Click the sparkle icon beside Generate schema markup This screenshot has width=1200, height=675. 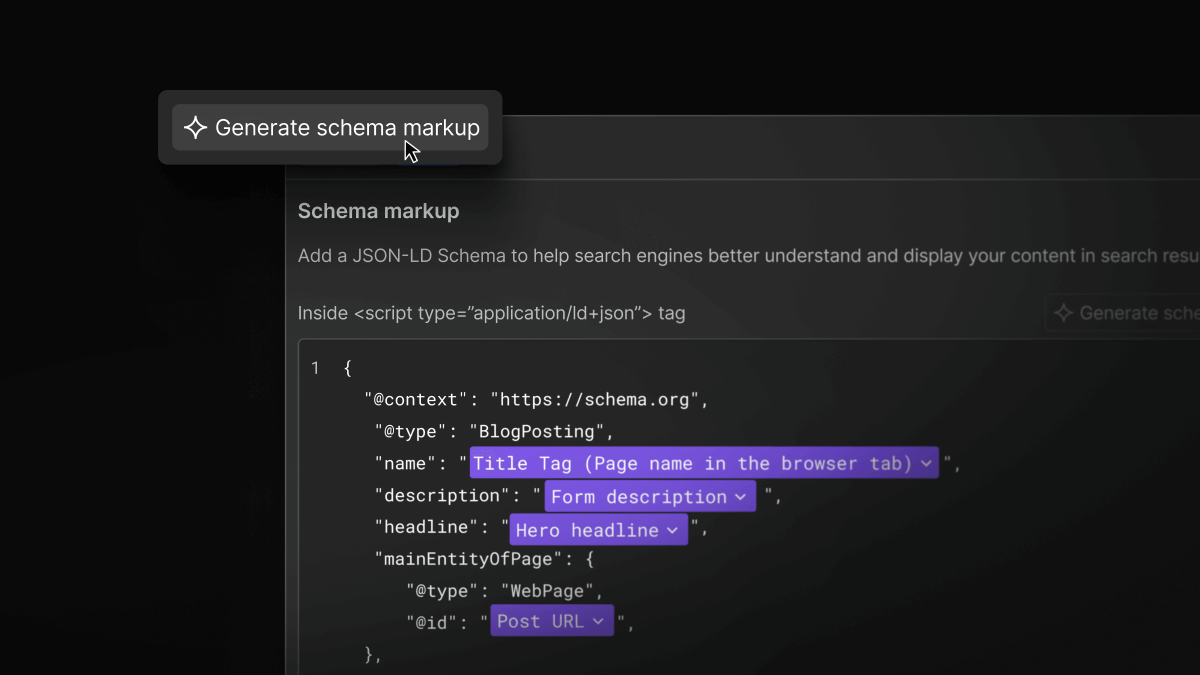pos(194,127)
